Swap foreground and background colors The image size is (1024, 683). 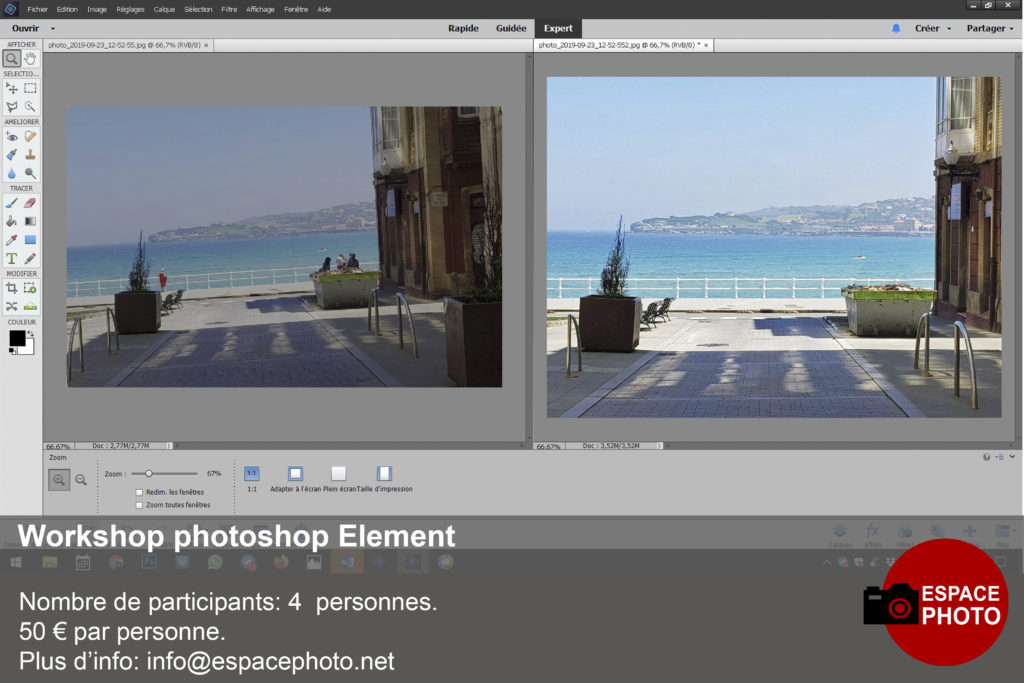(x=31, y=334)
